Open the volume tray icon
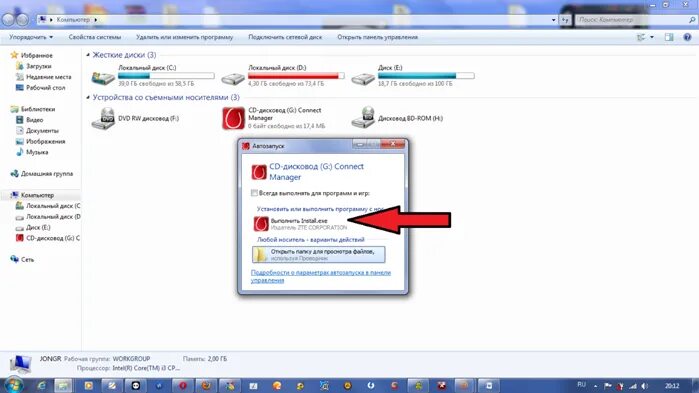 [x=645, y=386]
